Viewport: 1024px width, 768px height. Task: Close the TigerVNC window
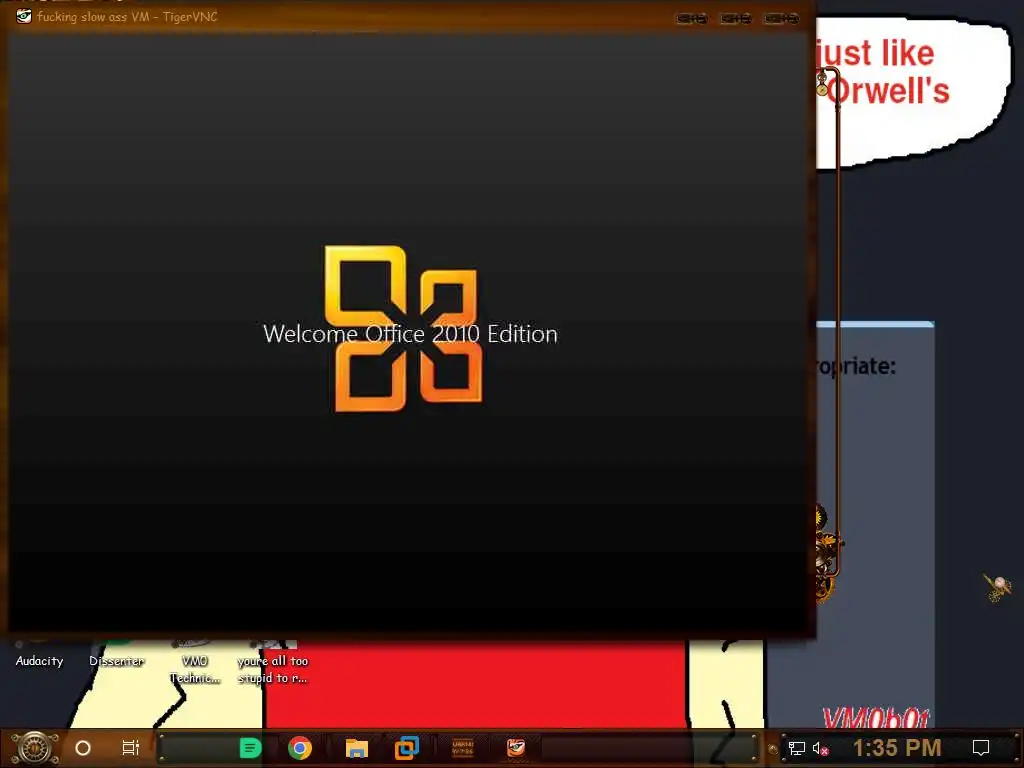tap(781, 18)
